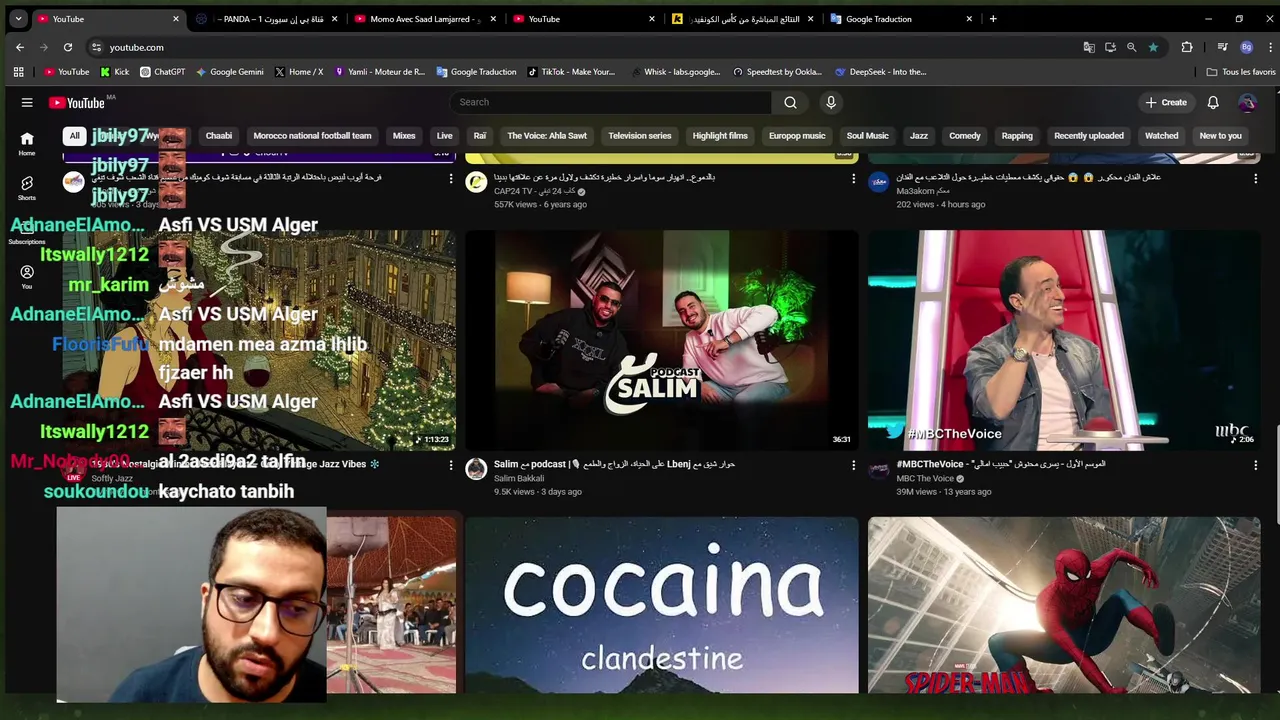This screenshot has width=1280, height=720.
Task: Select the Europop music chip
Action: point(797,136)
